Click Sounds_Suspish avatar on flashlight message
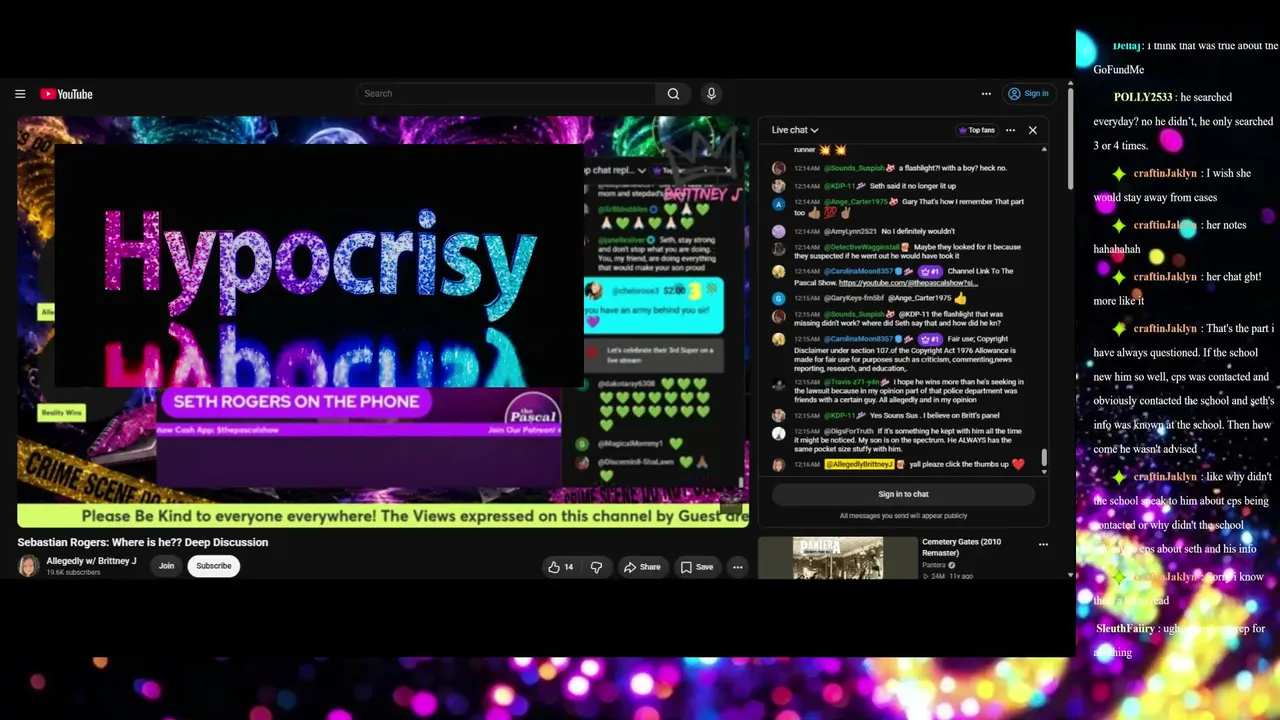 coord(779,168)
